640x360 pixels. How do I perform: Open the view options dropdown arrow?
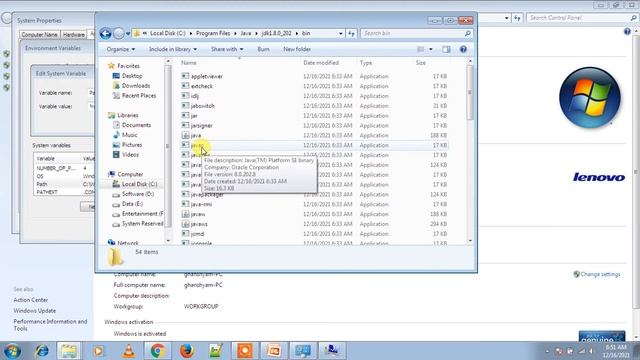coord(431,49)
